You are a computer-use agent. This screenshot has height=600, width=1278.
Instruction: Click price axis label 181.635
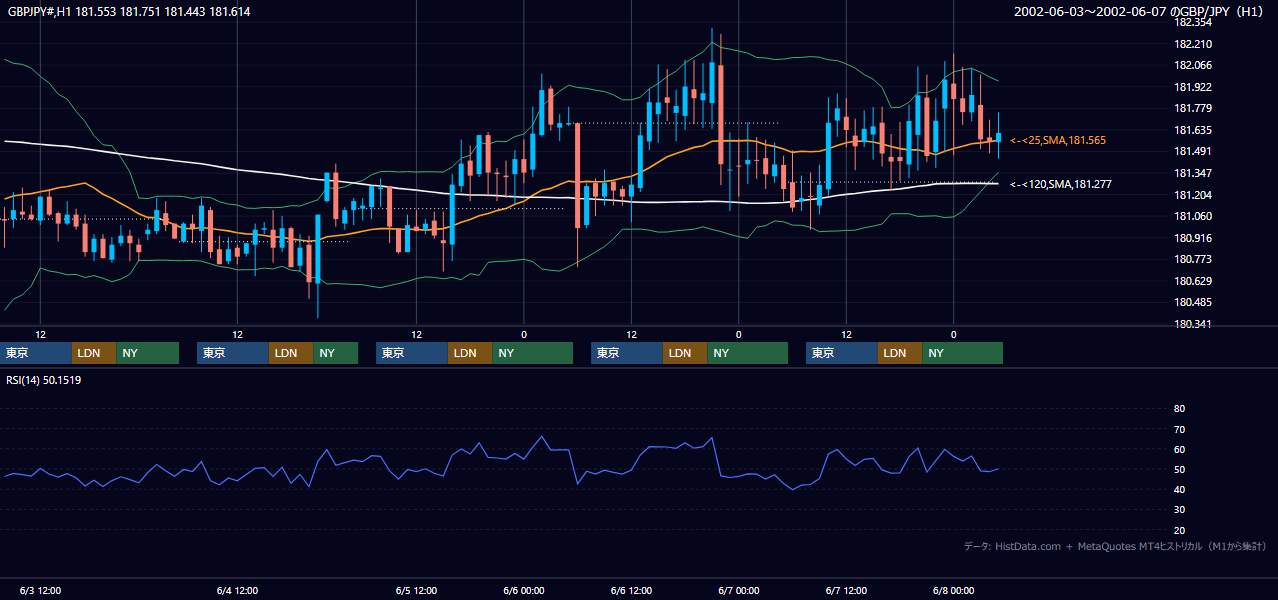pos(1192,130)
